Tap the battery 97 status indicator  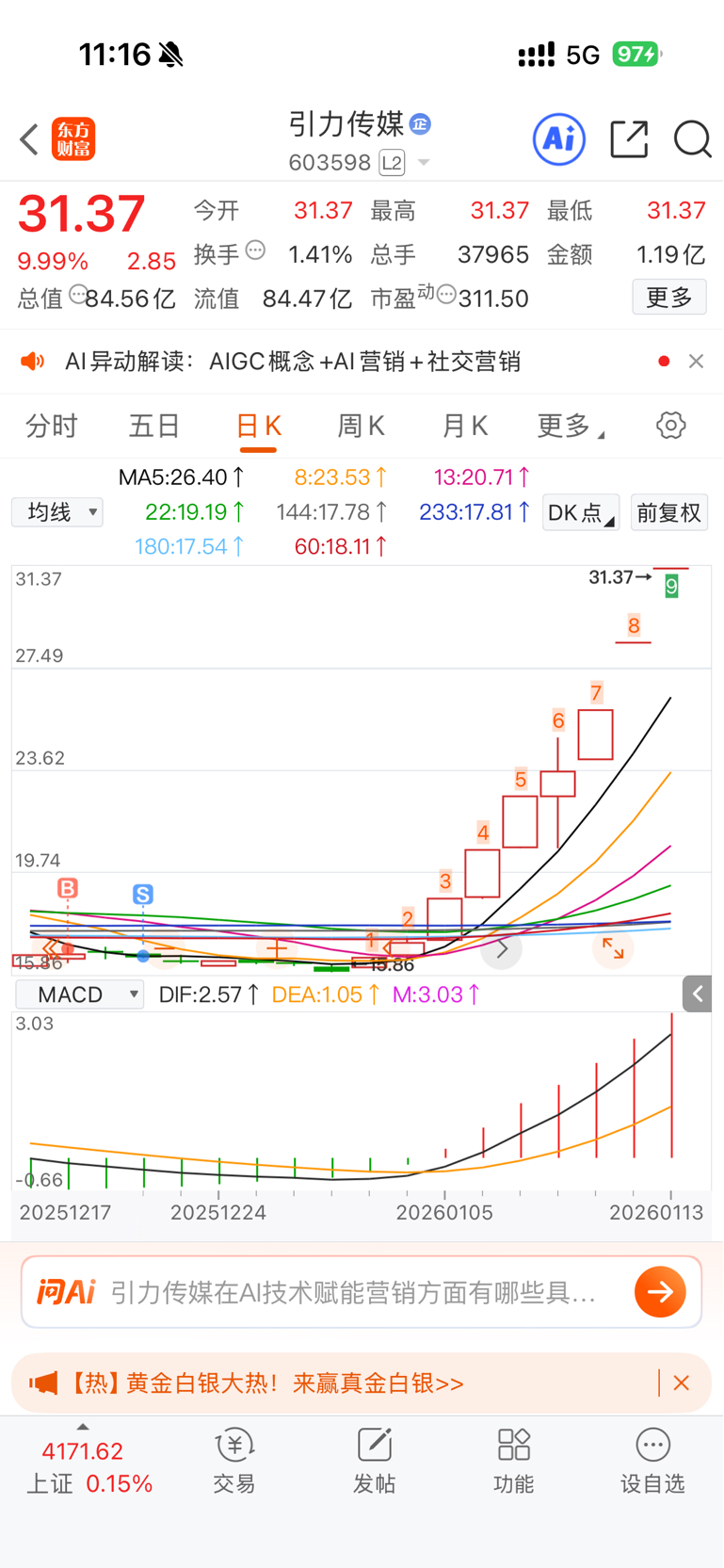(x=637, y=55)
